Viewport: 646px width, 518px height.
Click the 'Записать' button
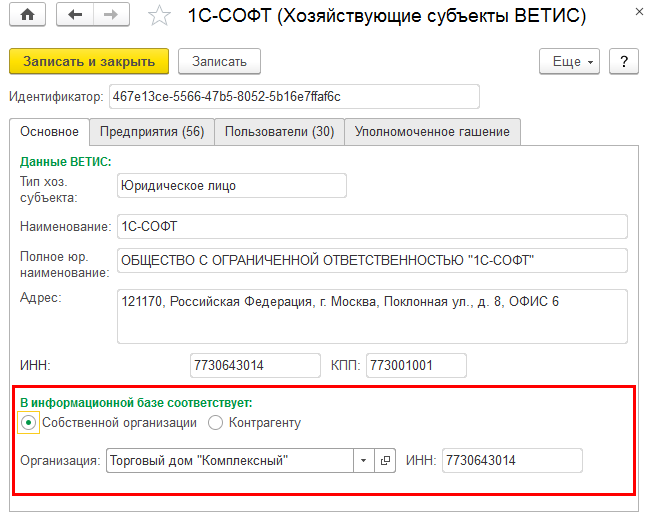click(x=219, y=61)
